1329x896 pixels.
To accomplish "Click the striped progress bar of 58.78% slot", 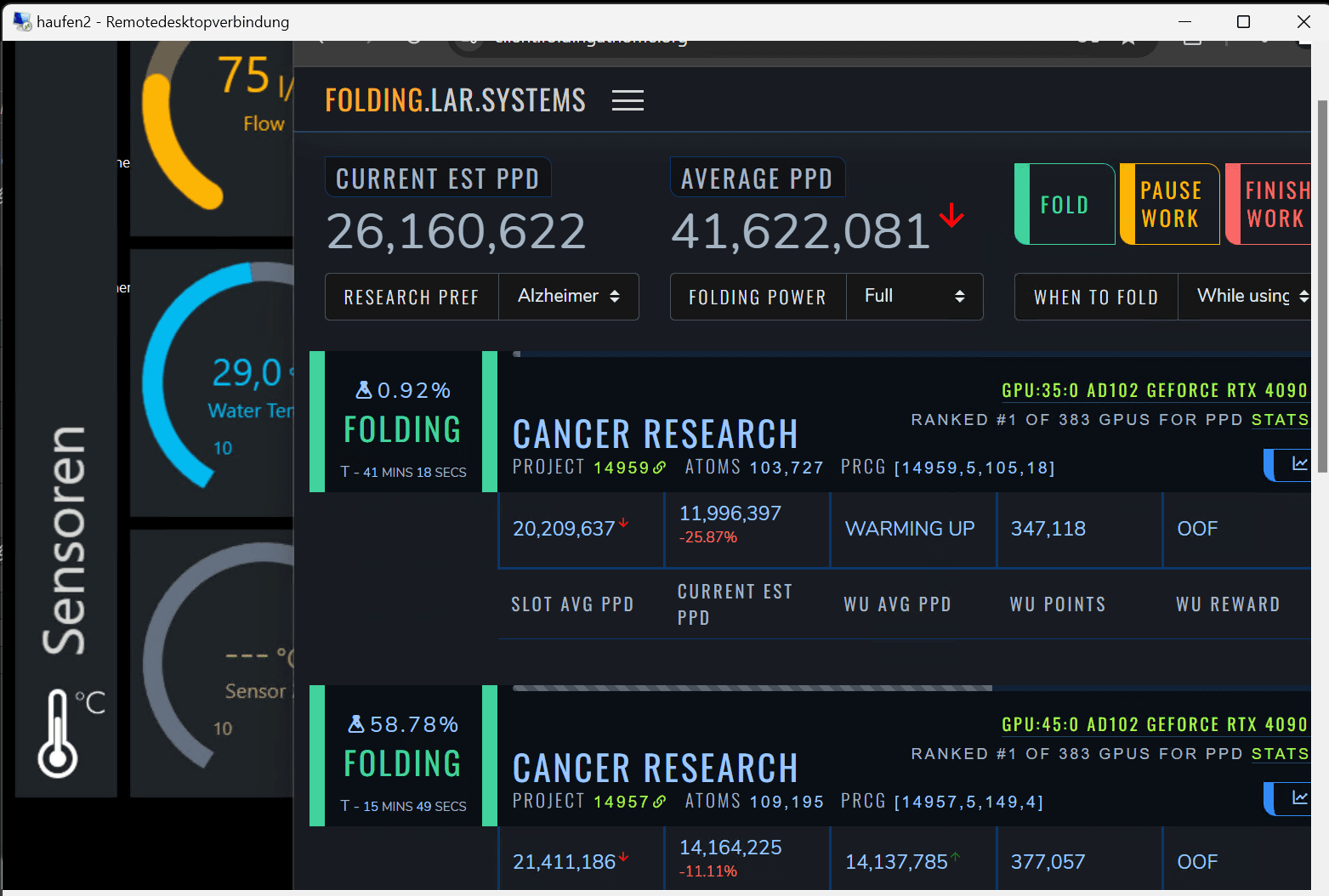I will click(x=753, y=688).
